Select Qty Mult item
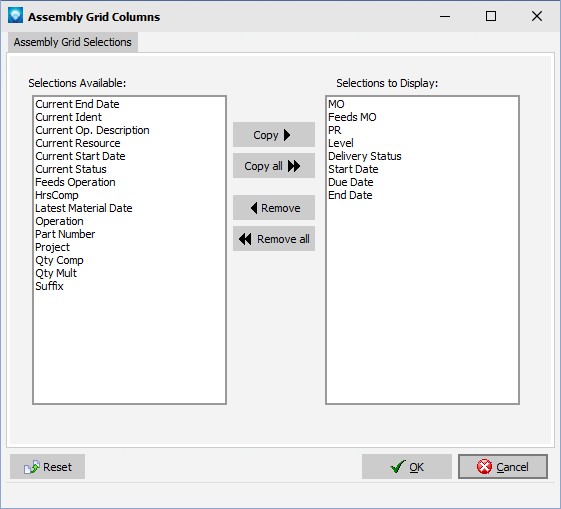Viewport: 561px width, 509px height. click(56, 273)
